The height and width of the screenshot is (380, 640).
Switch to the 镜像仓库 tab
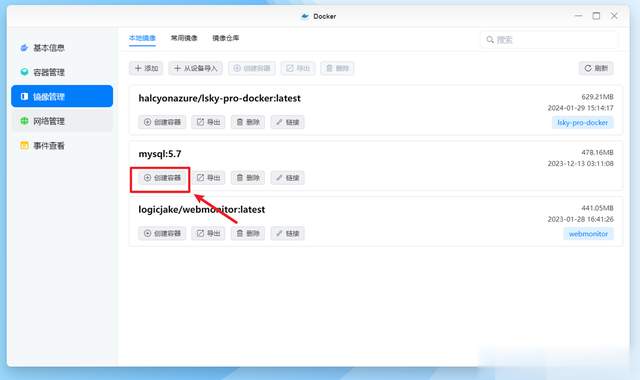226,38
